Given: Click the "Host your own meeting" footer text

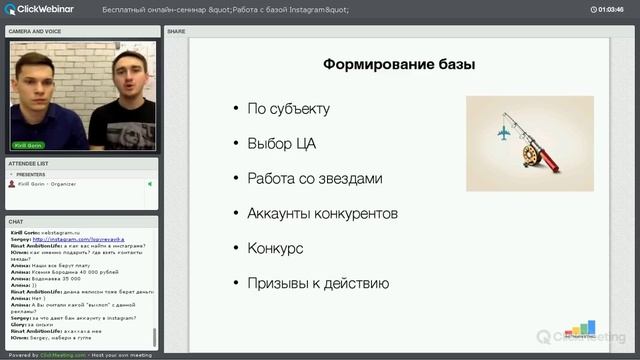Looking at the screenshot, I should pyautogui.click(x=122, y=355).
